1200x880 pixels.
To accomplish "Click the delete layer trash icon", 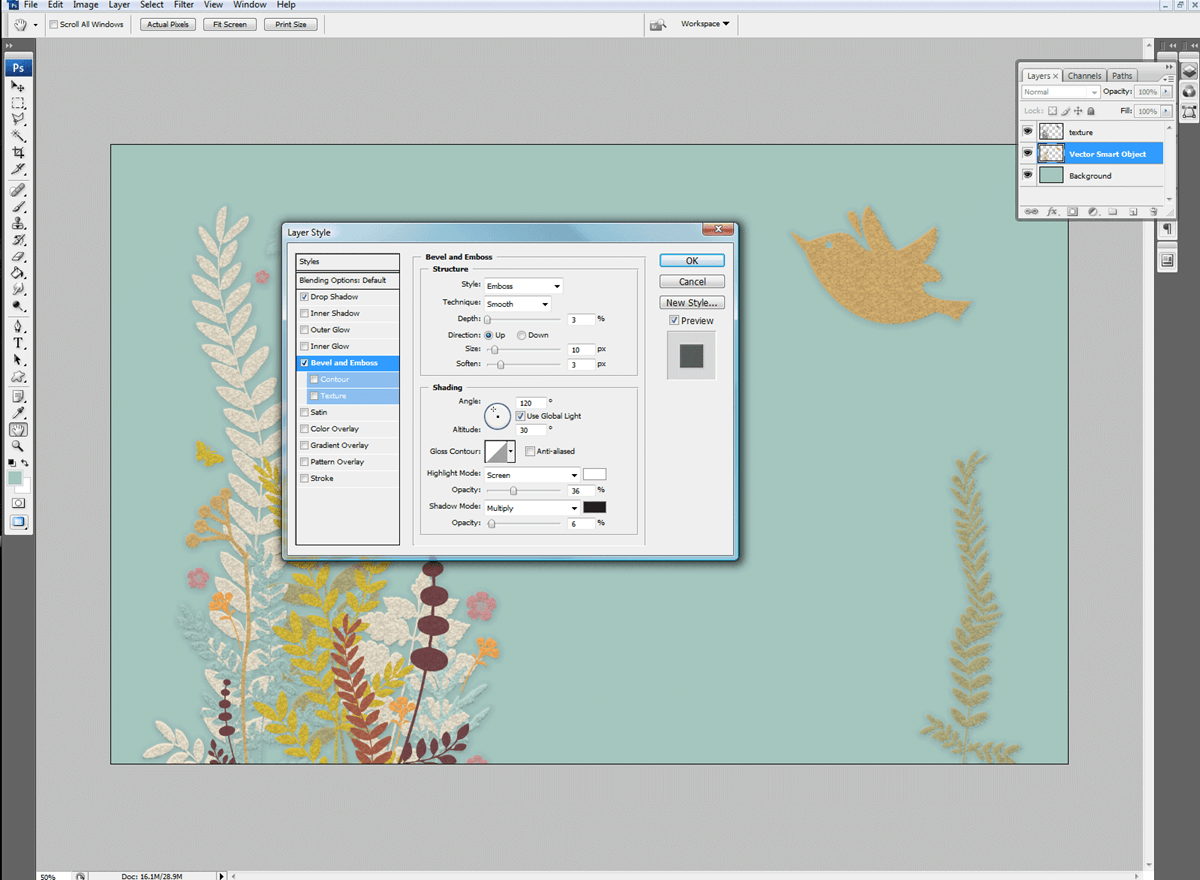I will 1153,212.
